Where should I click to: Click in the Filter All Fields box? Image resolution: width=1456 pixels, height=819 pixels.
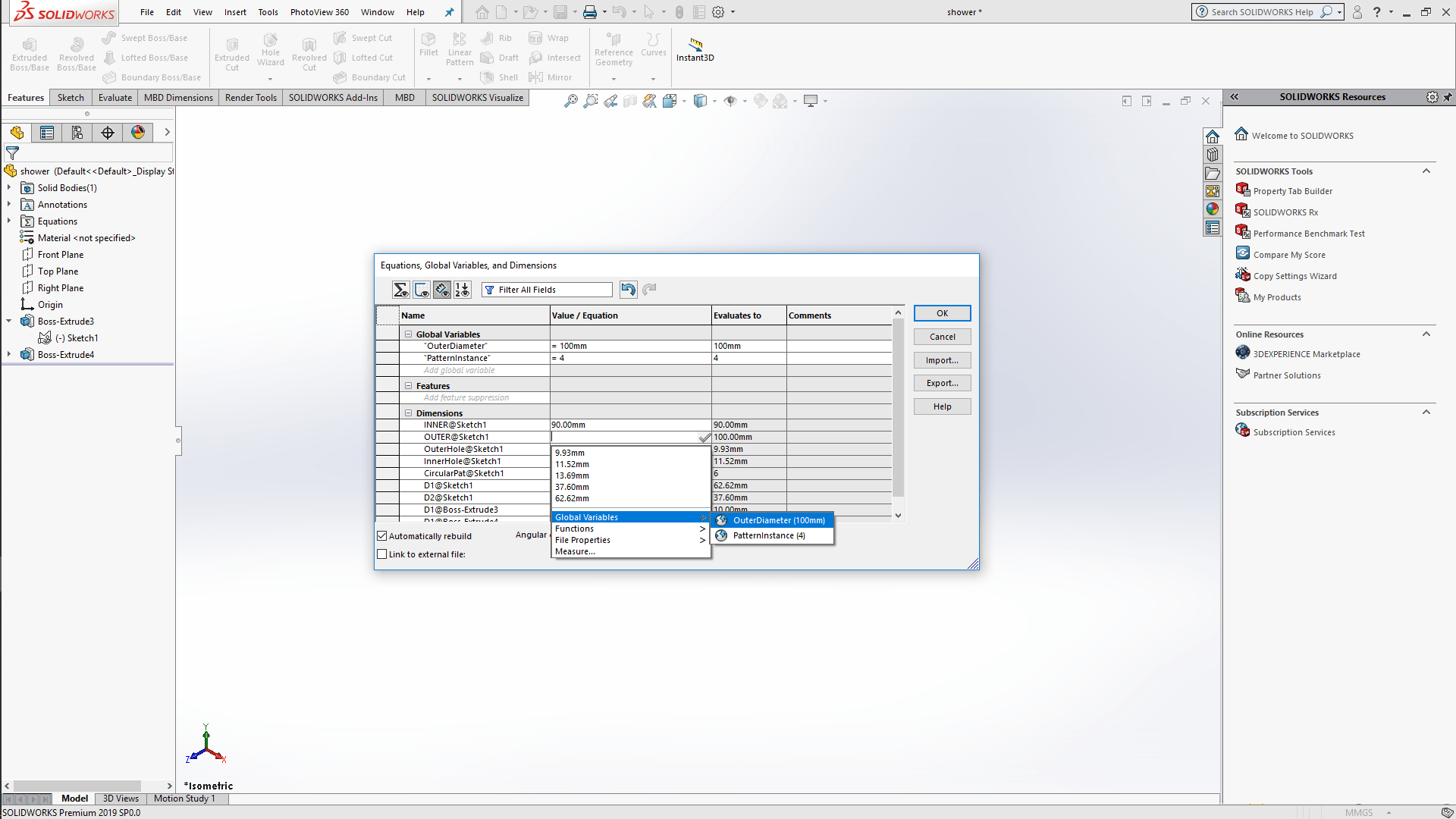pos(552,290)
